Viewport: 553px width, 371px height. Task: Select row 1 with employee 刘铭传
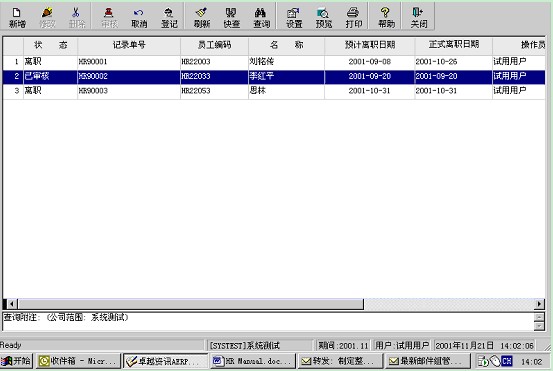[274, 62]
